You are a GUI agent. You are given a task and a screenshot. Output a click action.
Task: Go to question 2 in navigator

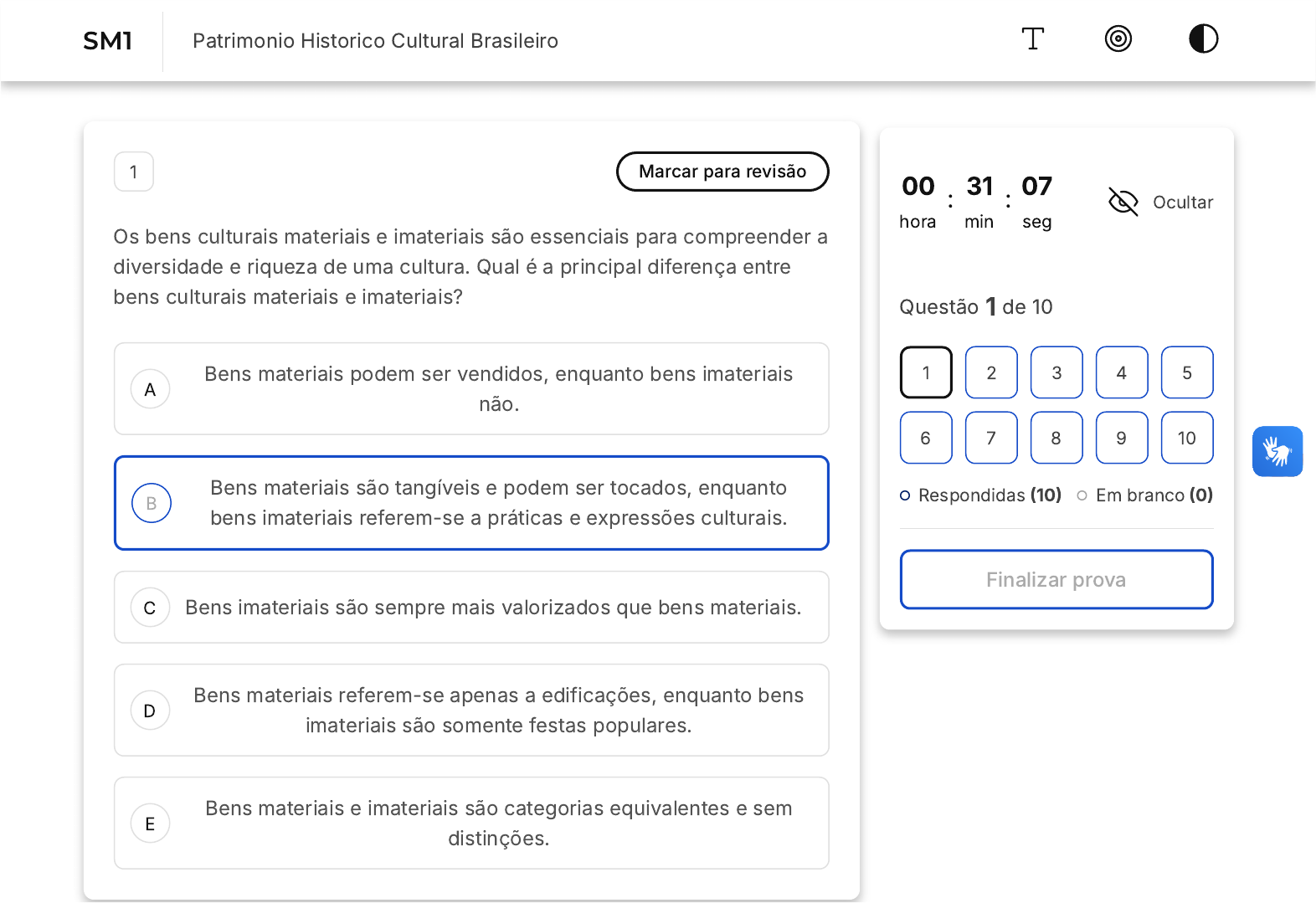[x=991, y=372]
